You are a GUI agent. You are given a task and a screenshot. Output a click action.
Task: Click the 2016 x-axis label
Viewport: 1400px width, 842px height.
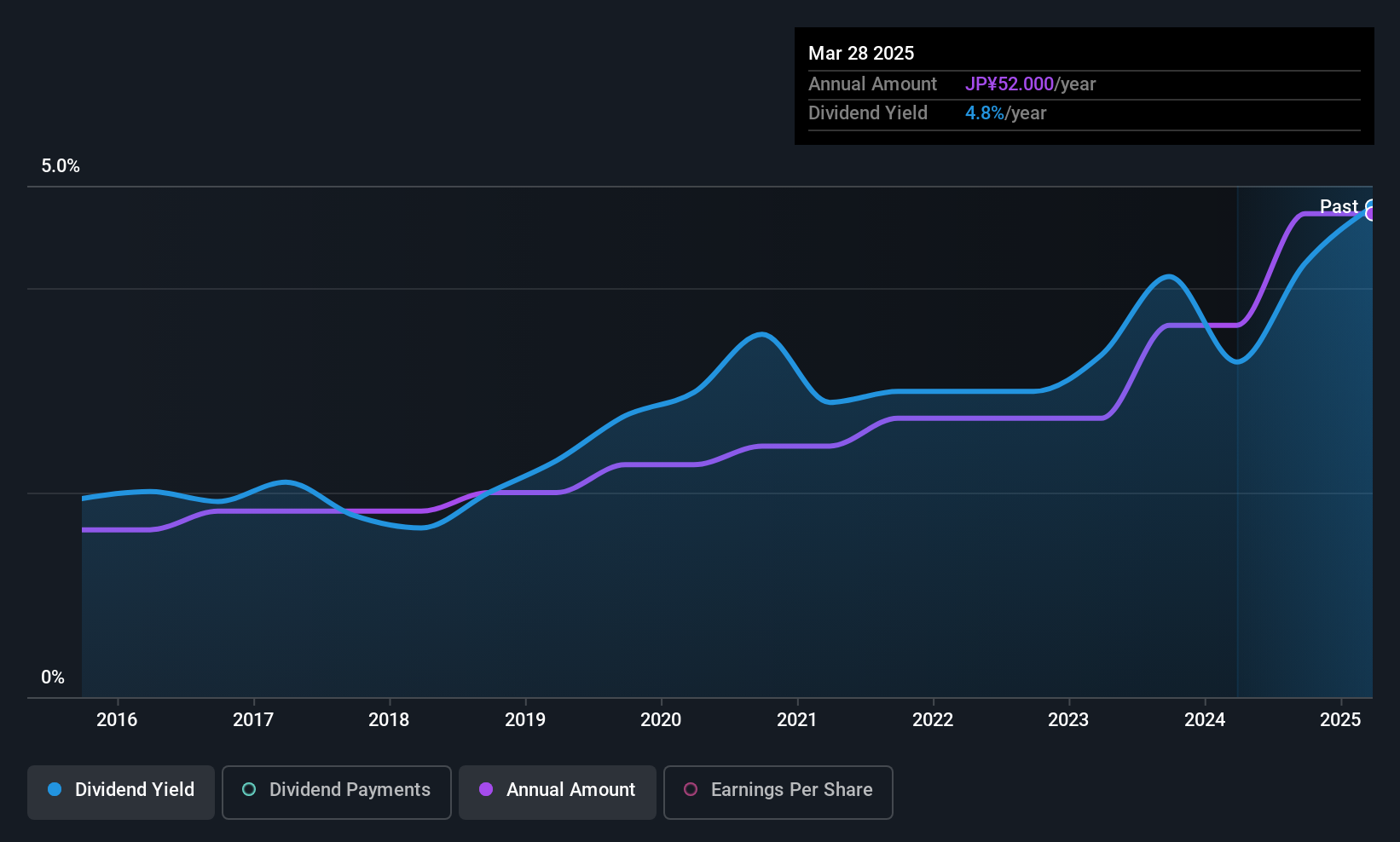(x=117, y=719)
